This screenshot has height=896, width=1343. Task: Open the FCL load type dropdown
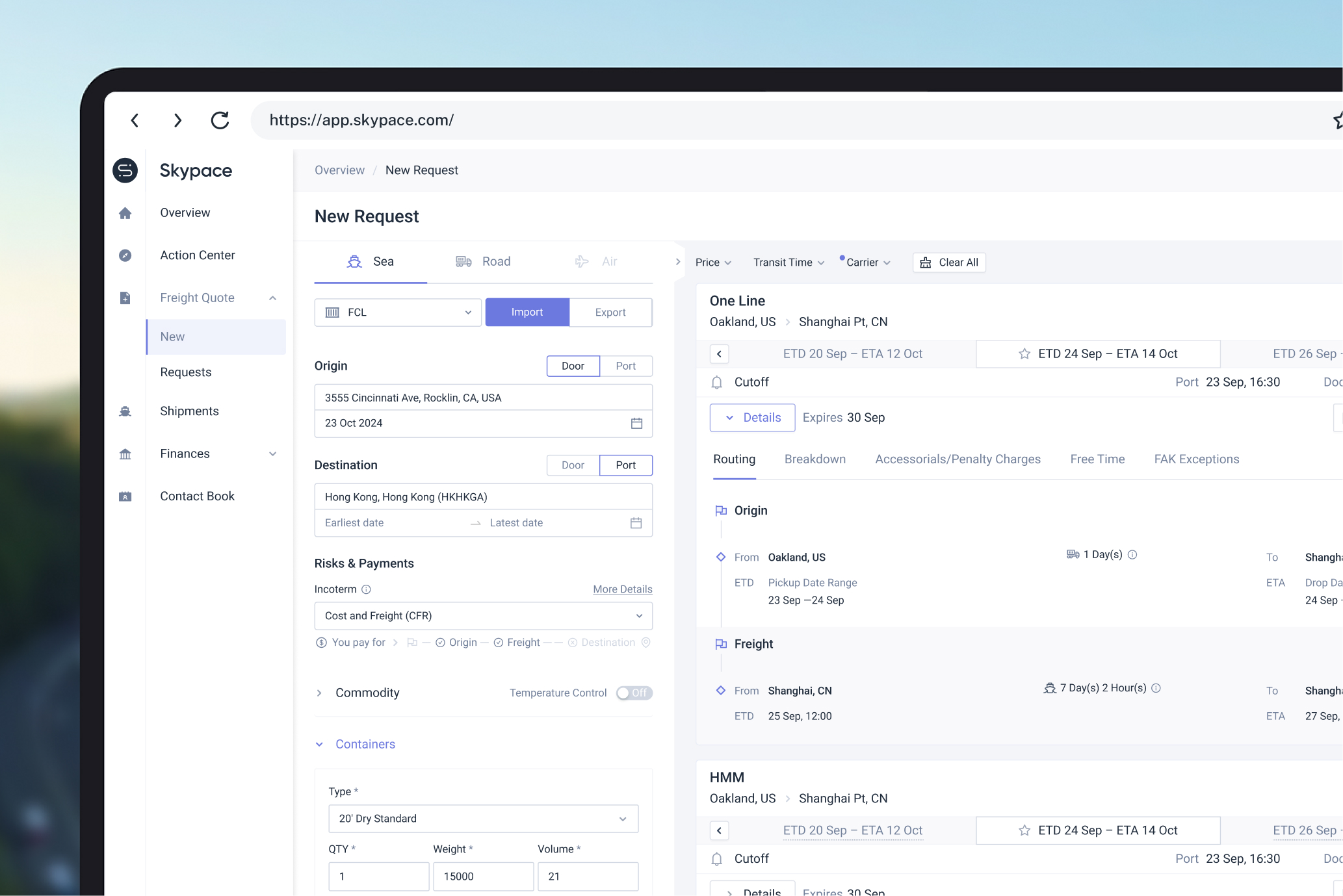tap(398, 313)
